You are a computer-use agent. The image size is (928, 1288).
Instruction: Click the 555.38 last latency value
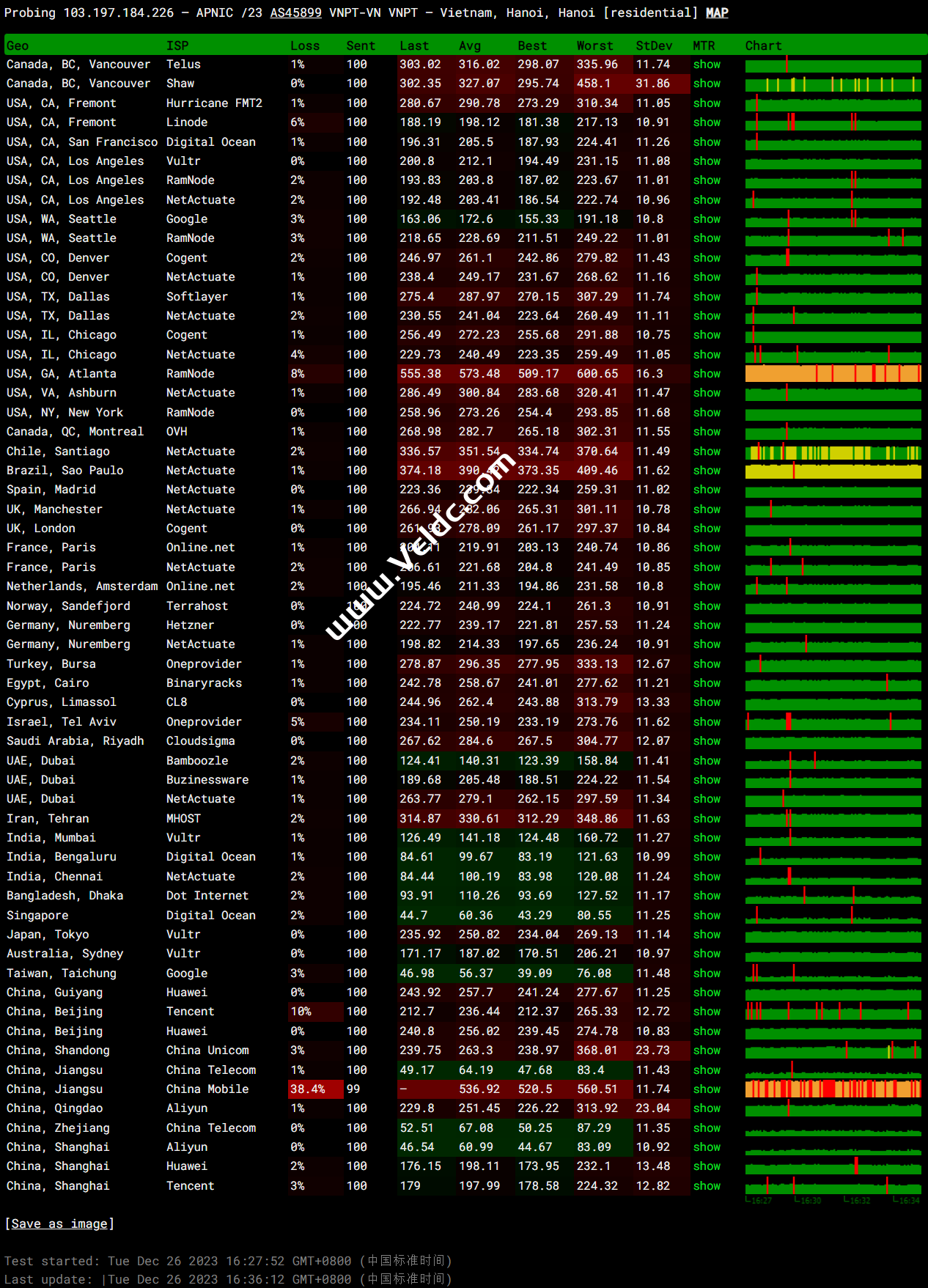pos(420,374)
